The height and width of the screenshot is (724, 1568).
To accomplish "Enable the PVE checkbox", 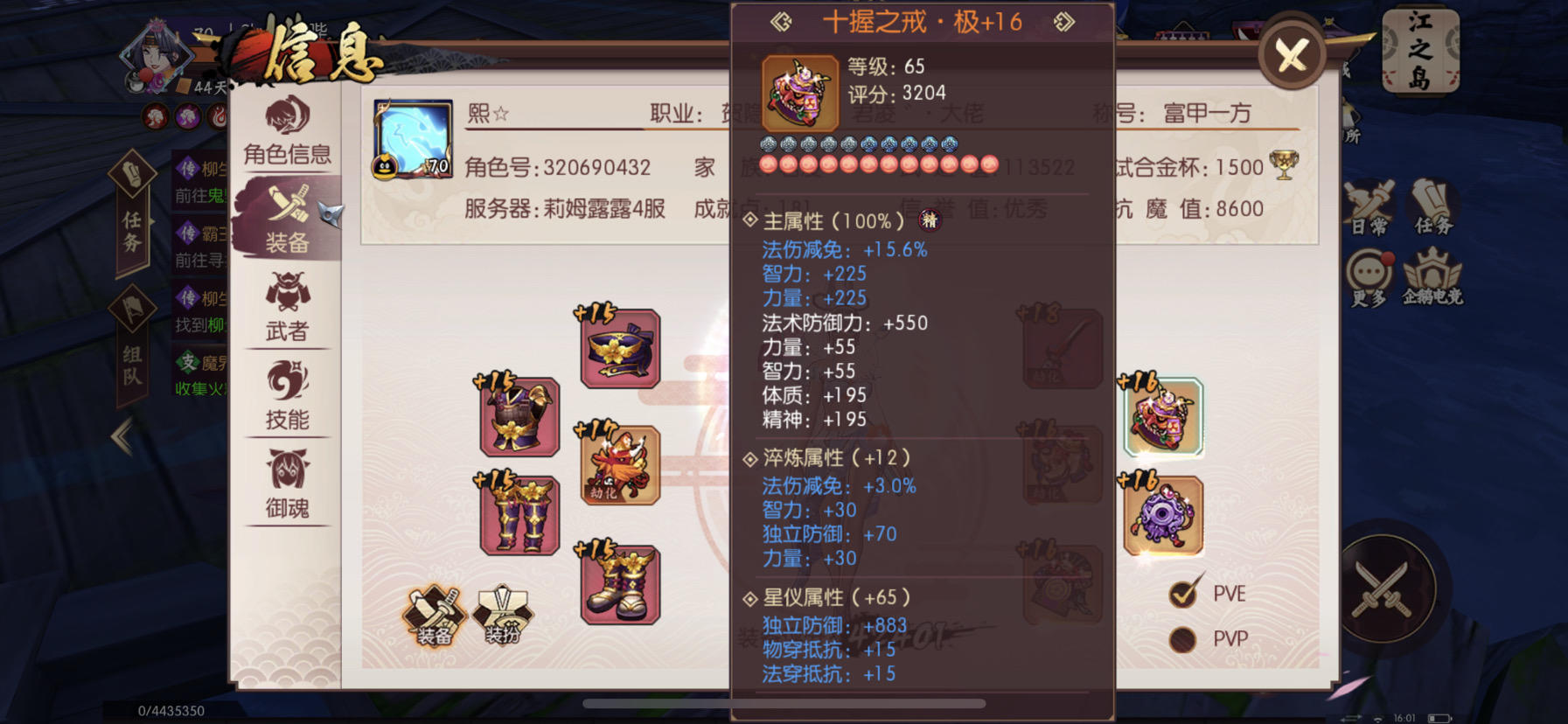I will tap(1183, 594).
